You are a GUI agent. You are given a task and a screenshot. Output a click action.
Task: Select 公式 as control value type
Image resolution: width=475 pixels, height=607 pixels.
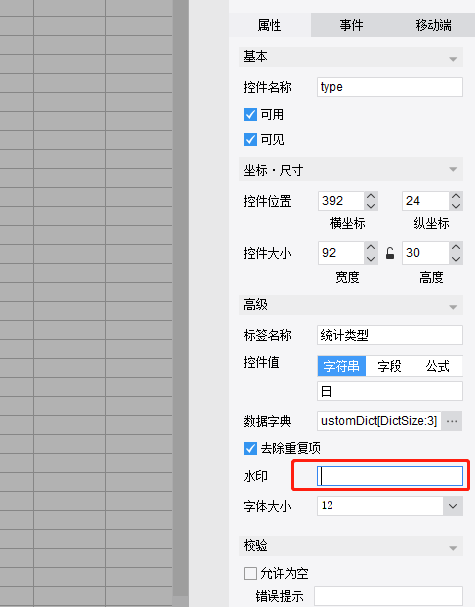point(437,366)
